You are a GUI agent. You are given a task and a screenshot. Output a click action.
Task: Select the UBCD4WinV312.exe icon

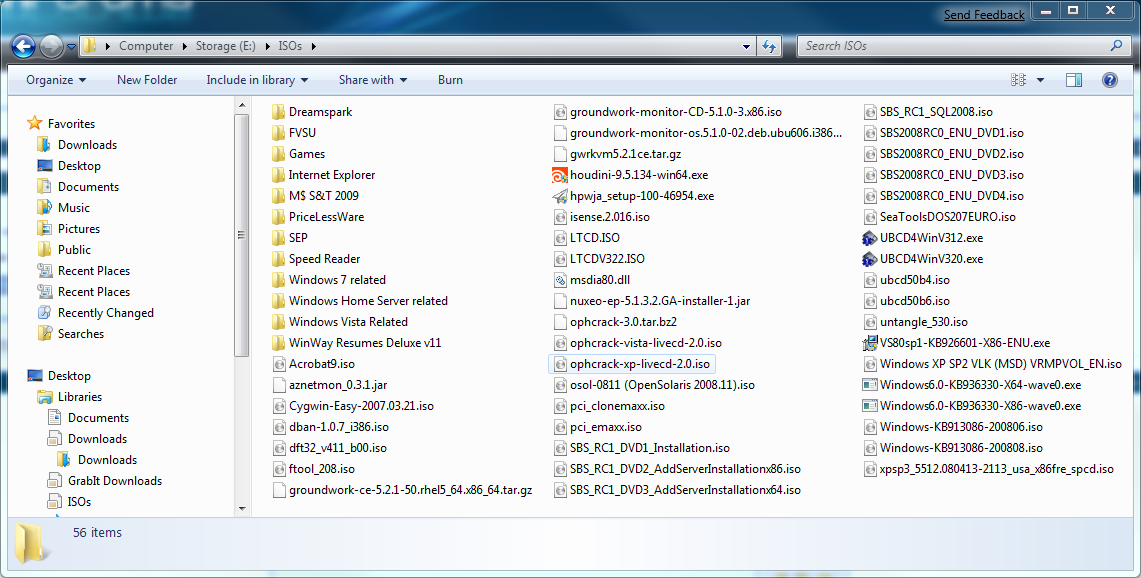tap(869, 238)
